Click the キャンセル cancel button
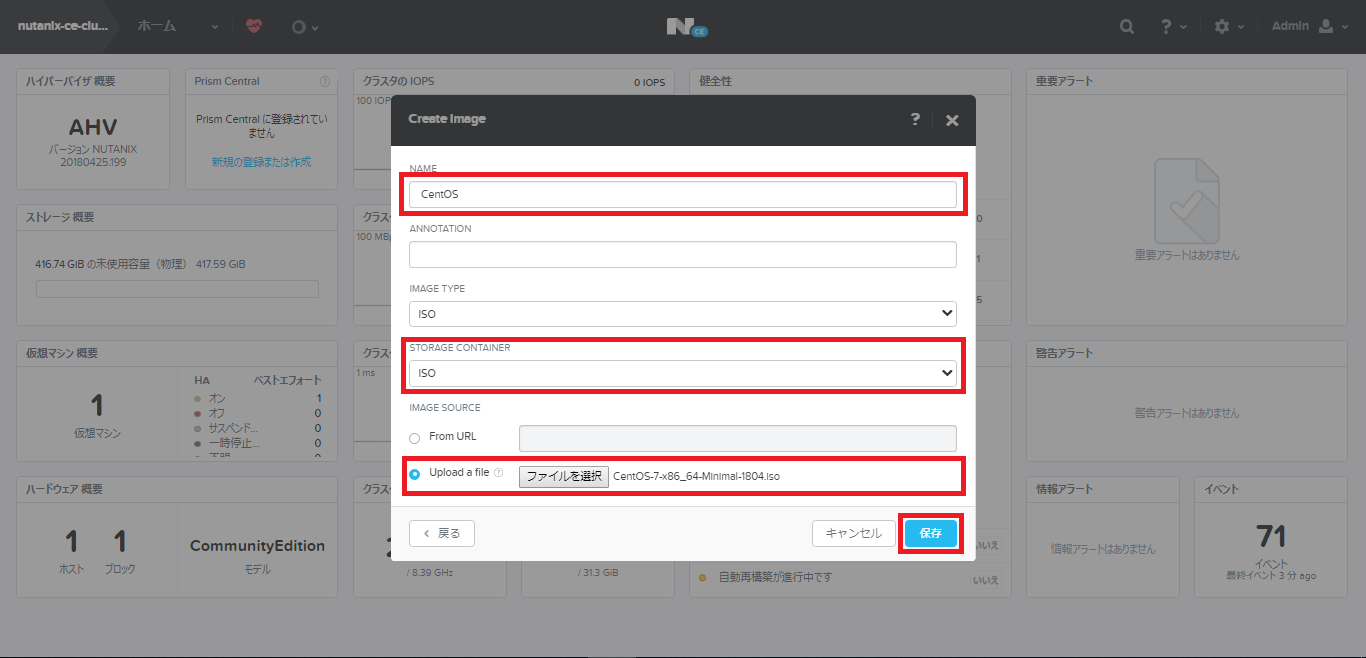 (x=854, y=533)
